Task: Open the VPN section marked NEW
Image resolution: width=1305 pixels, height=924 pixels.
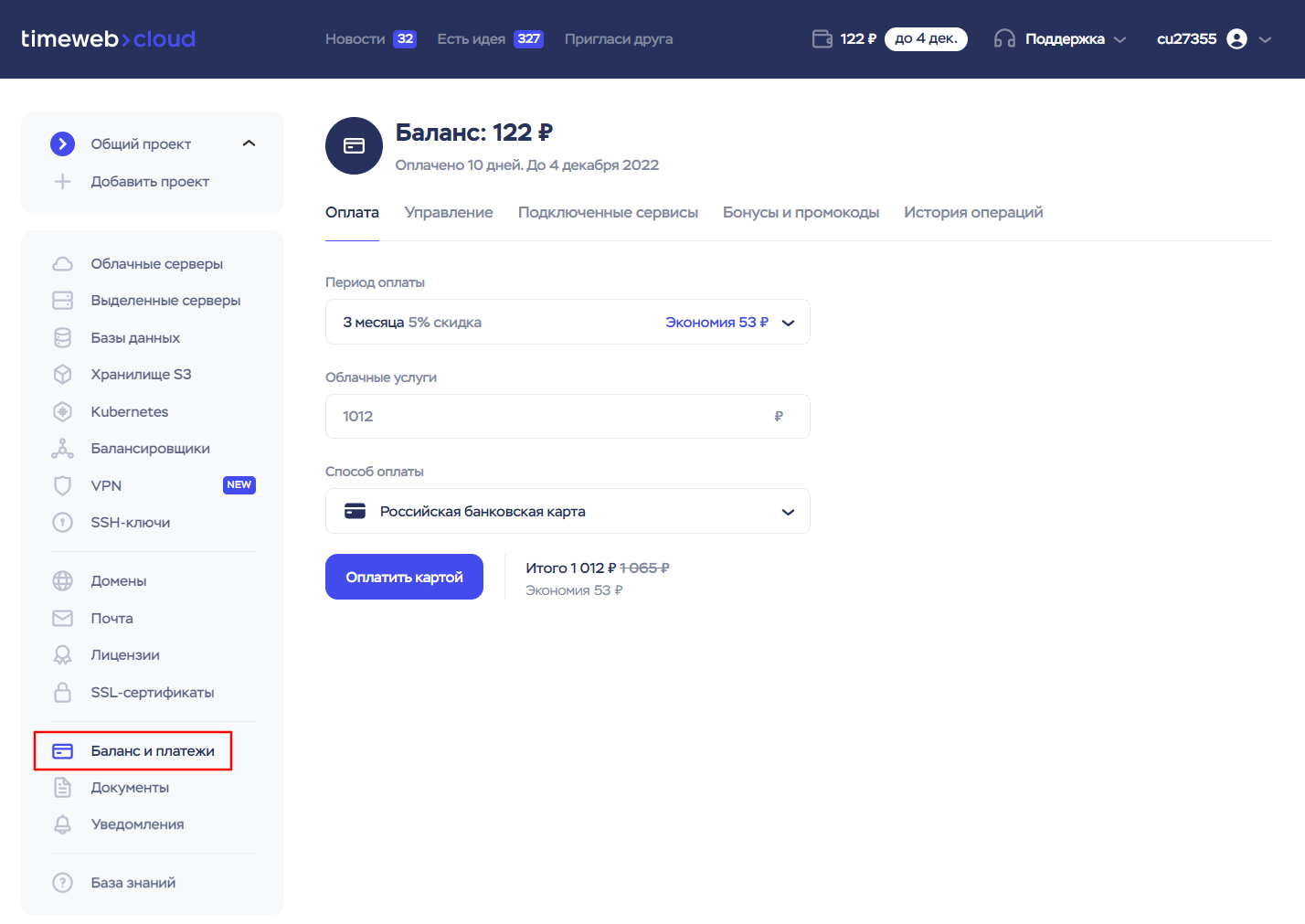Action: tap(107, 485)
